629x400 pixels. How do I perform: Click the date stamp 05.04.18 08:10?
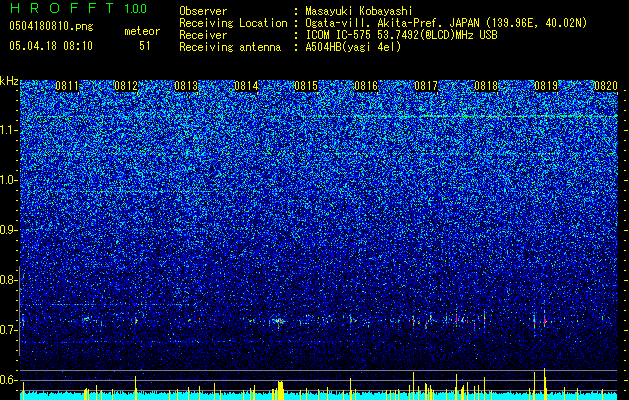pos(51,46)
